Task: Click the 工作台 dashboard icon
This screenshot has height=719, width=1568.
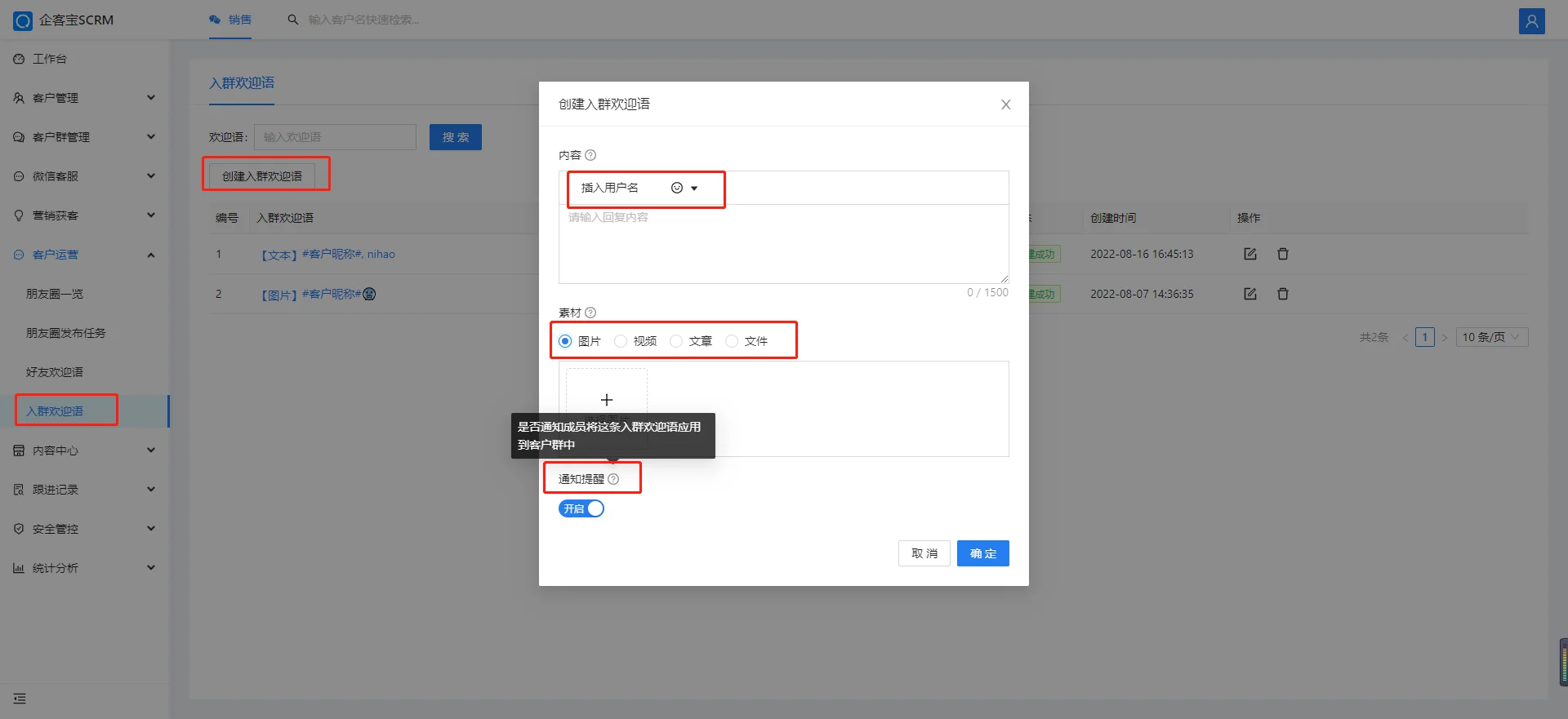Action: tap(19, 59)
